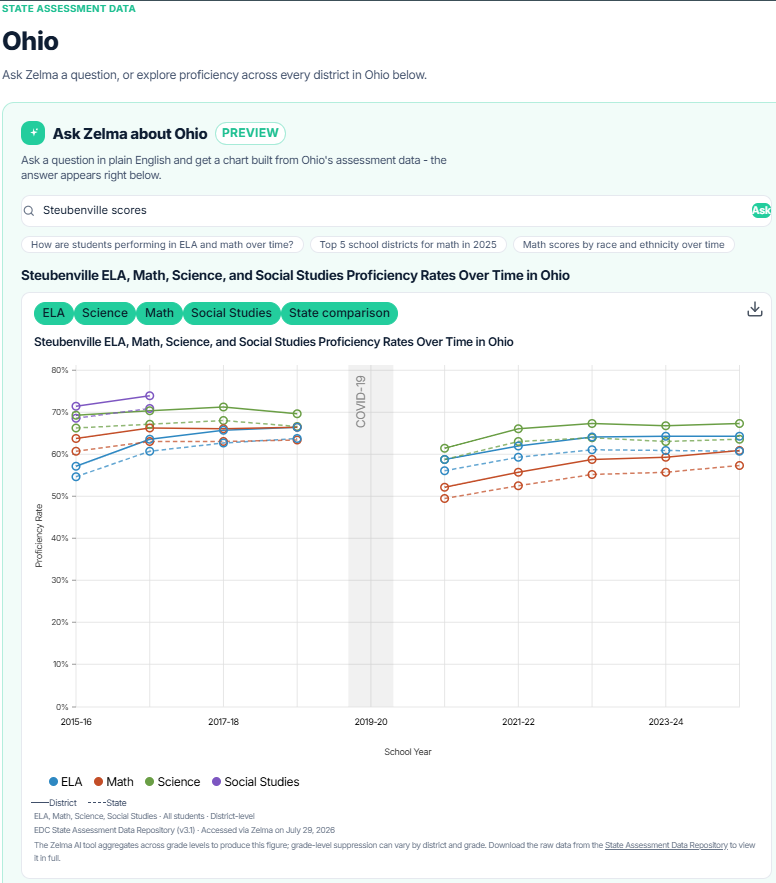Viewport: 776px width, 883px height.
Task: Click the Zelma sparkle logo icon
Action: 33,133
